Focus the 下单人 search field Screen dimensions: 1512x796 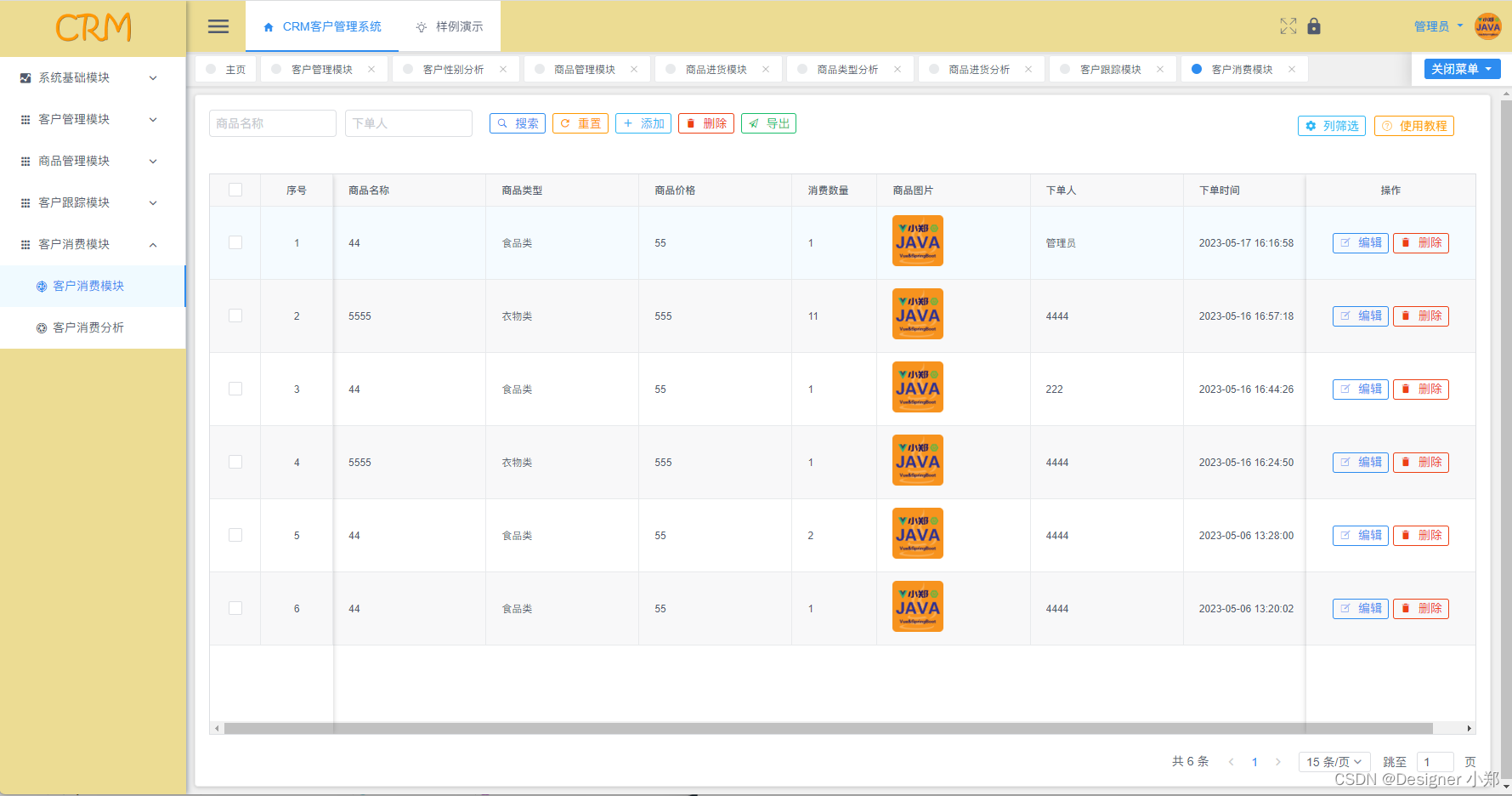pyautogui.click(x=409, y=123)
